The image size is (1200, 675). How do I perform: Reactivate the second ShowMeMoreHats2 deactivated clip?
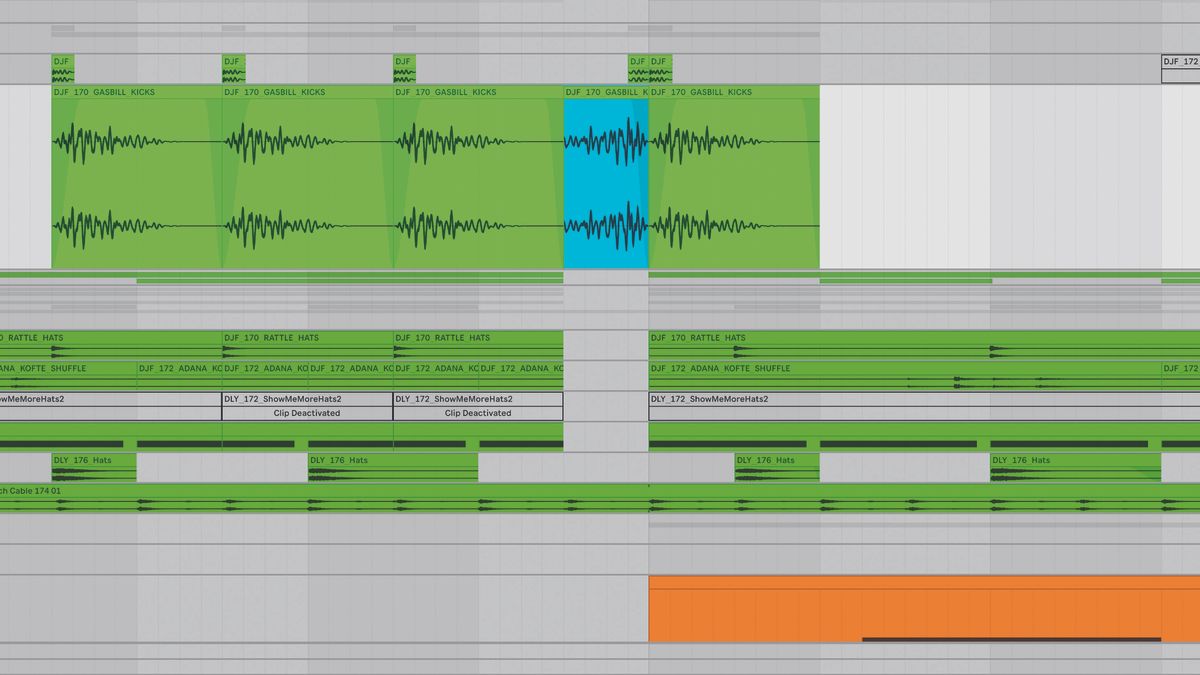pos(478,413)
